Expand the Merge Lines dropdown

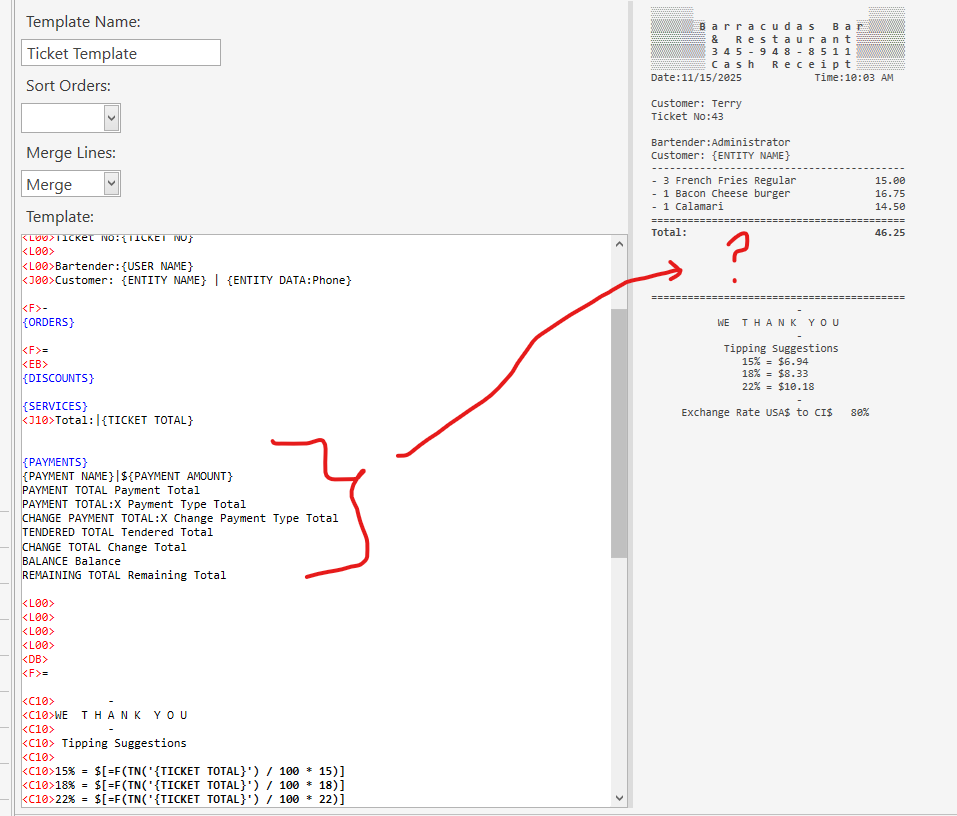pos(111,184)
